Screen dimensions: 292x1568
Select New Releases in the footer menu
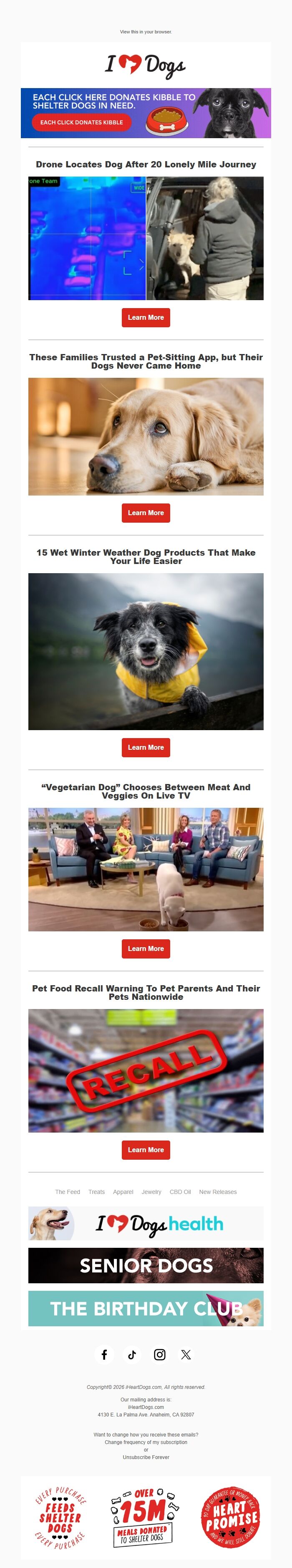click(218, 1192)
